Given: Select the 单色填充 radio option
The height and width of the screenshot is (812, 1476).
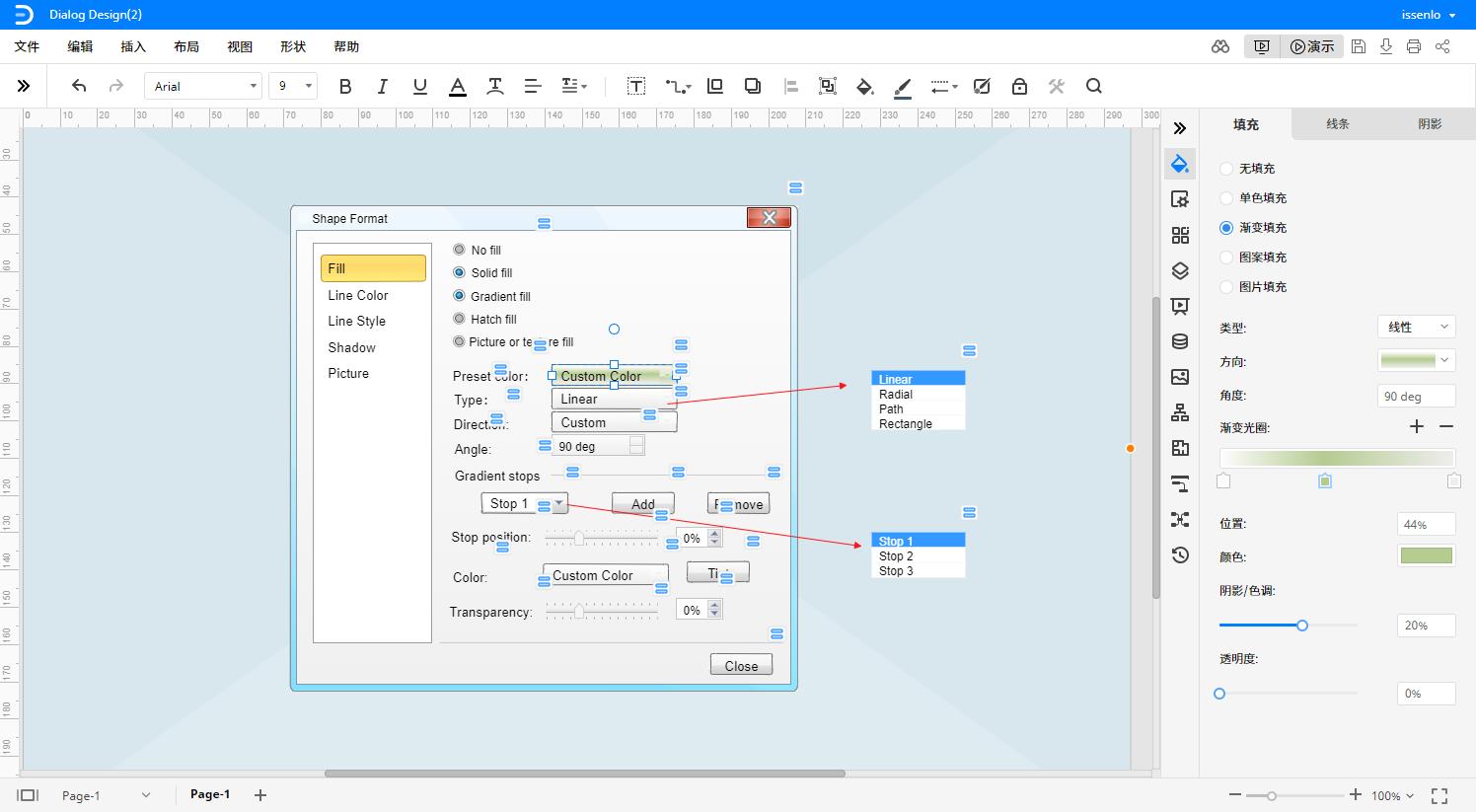Looking at the screenshot, I should (1226, 198).
